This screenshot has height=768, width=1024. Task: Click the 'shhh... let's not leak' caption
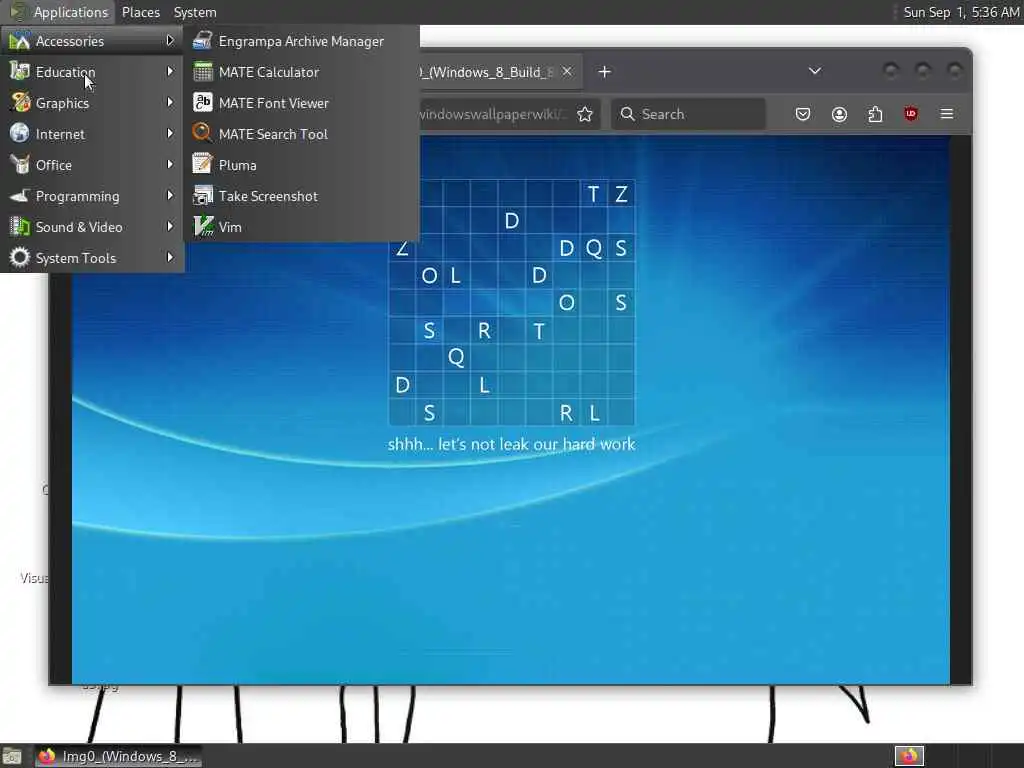pyautogui.click(x=511, y=444)
